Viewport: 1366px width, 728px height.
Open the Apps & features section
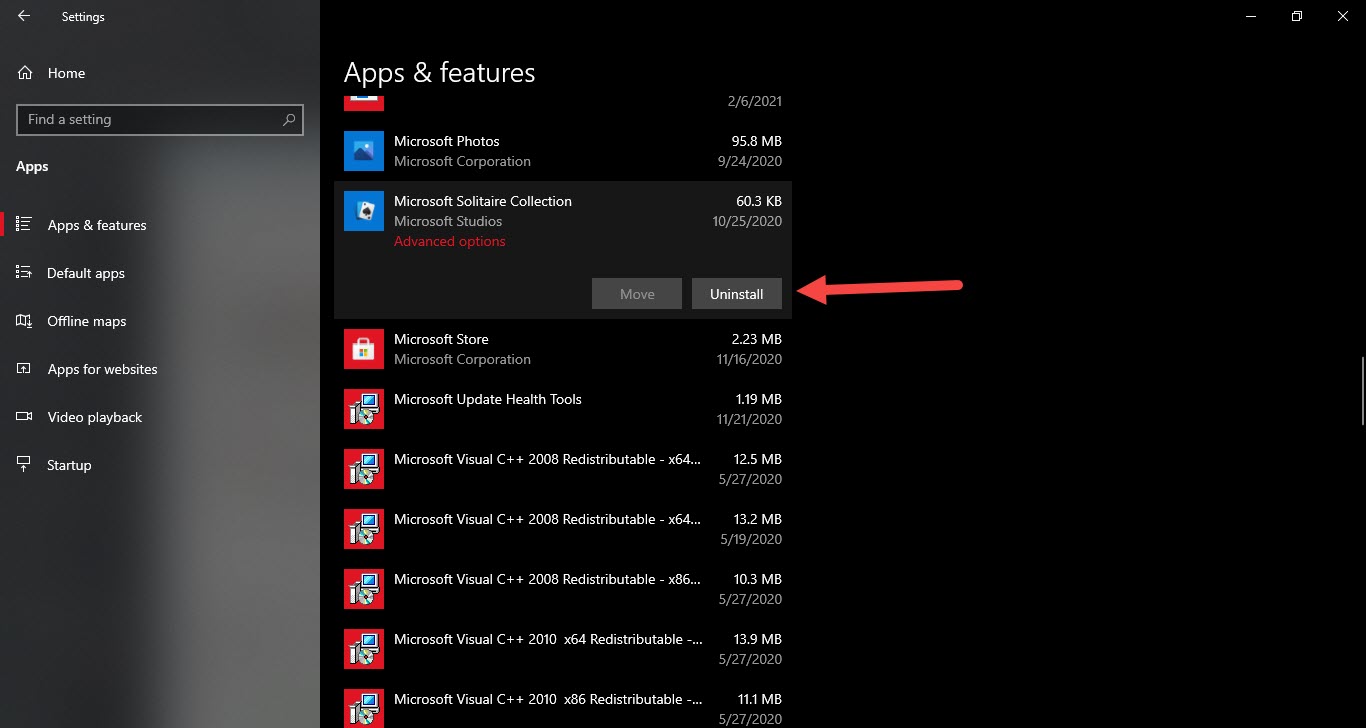[x=97, y=225]
